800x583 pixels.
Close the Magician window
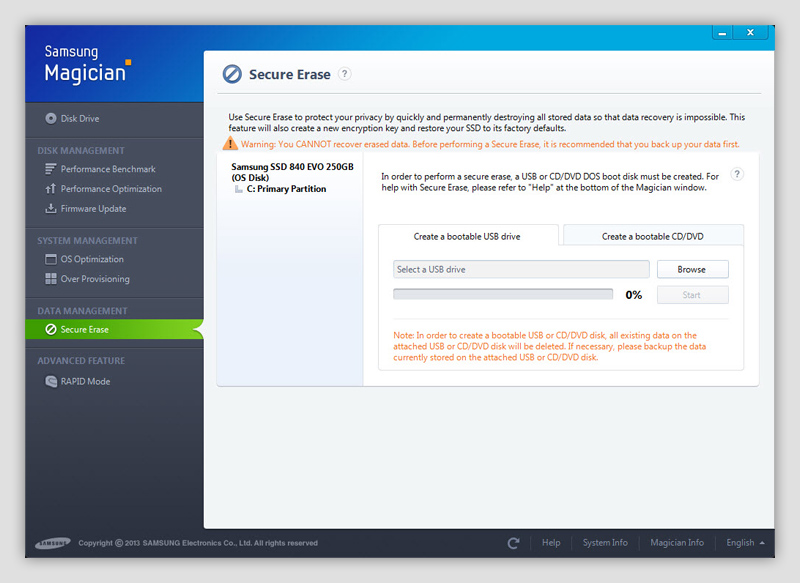tap(750, 33)
